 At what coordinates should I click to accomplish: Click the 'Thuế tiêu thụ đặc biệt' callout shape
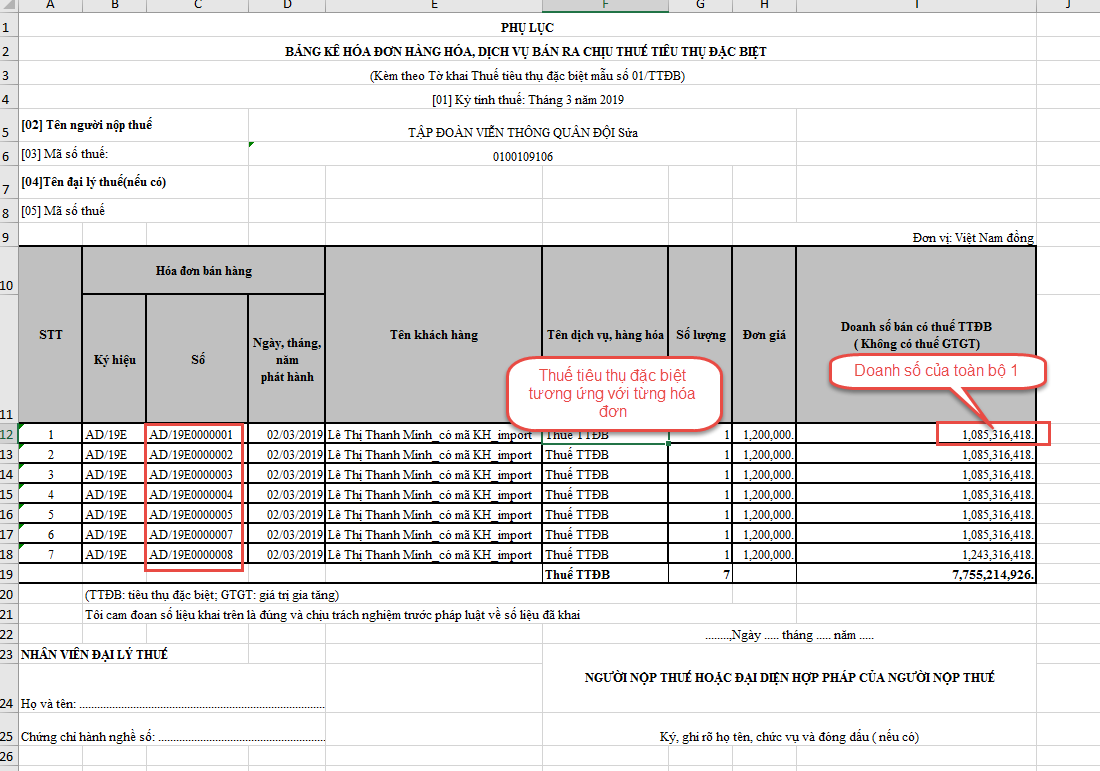[x=613, y=393]
